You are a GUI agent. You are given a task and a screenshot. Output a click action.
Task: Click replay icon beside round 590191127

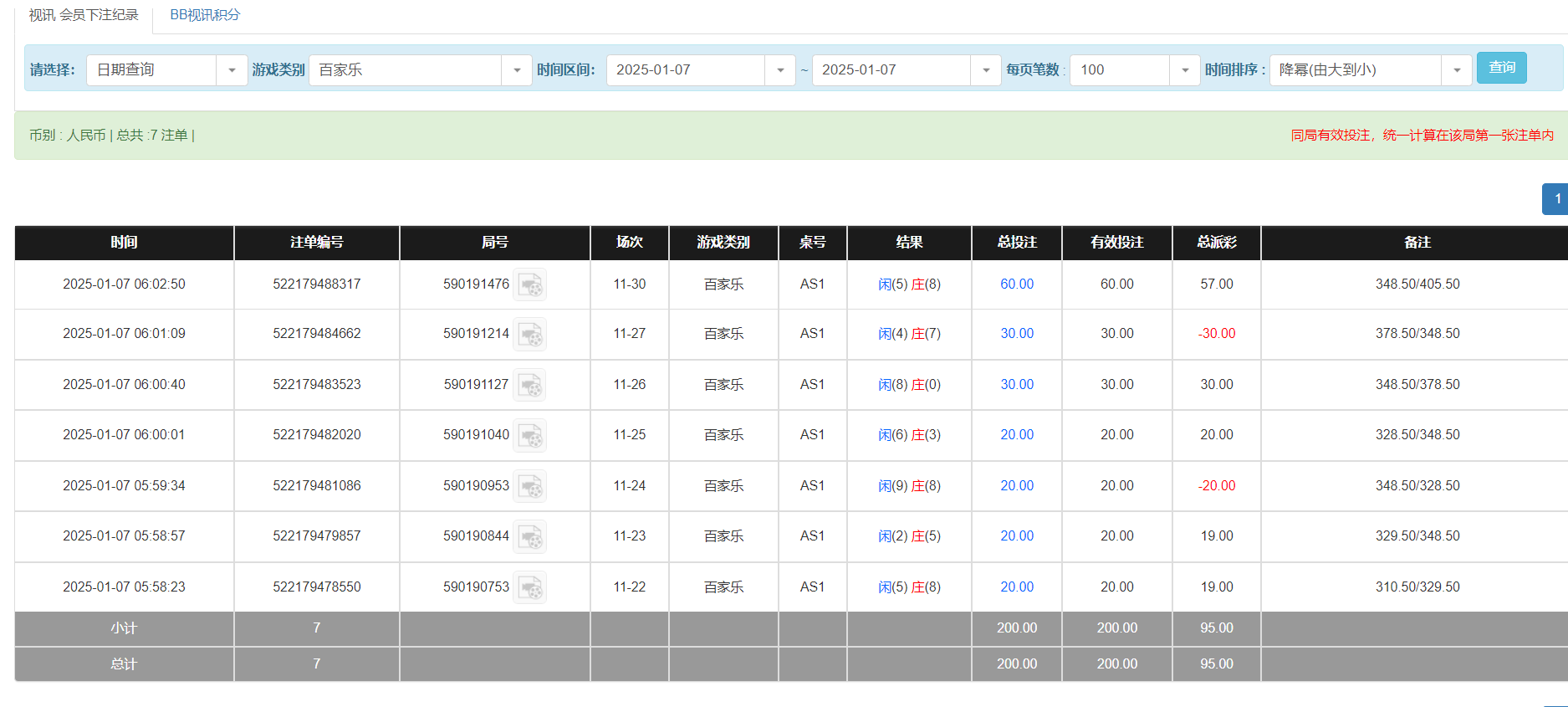(x=529, y=386)
